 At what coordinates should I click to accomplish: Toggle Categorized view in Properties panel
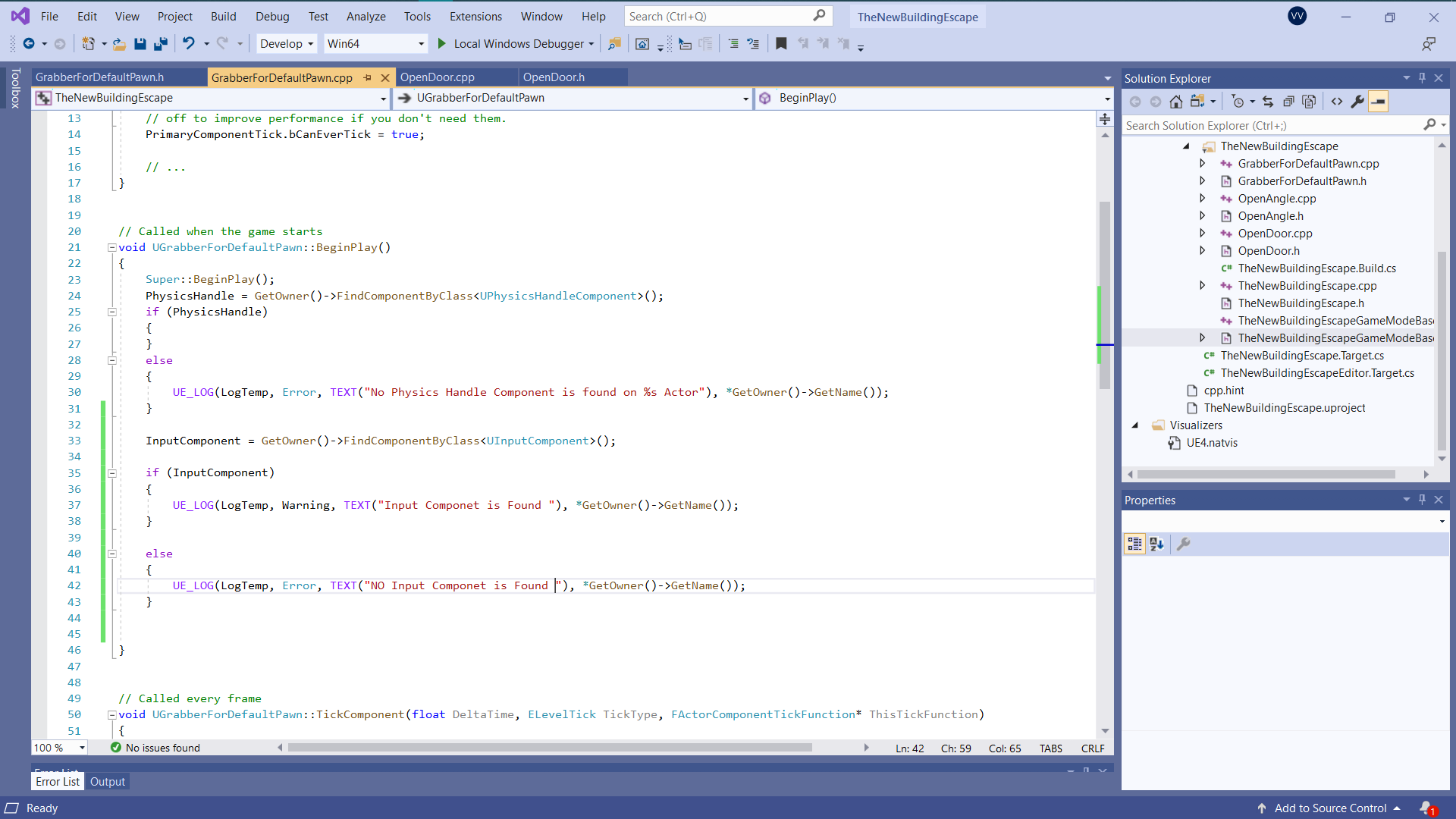coord(1134,544)
